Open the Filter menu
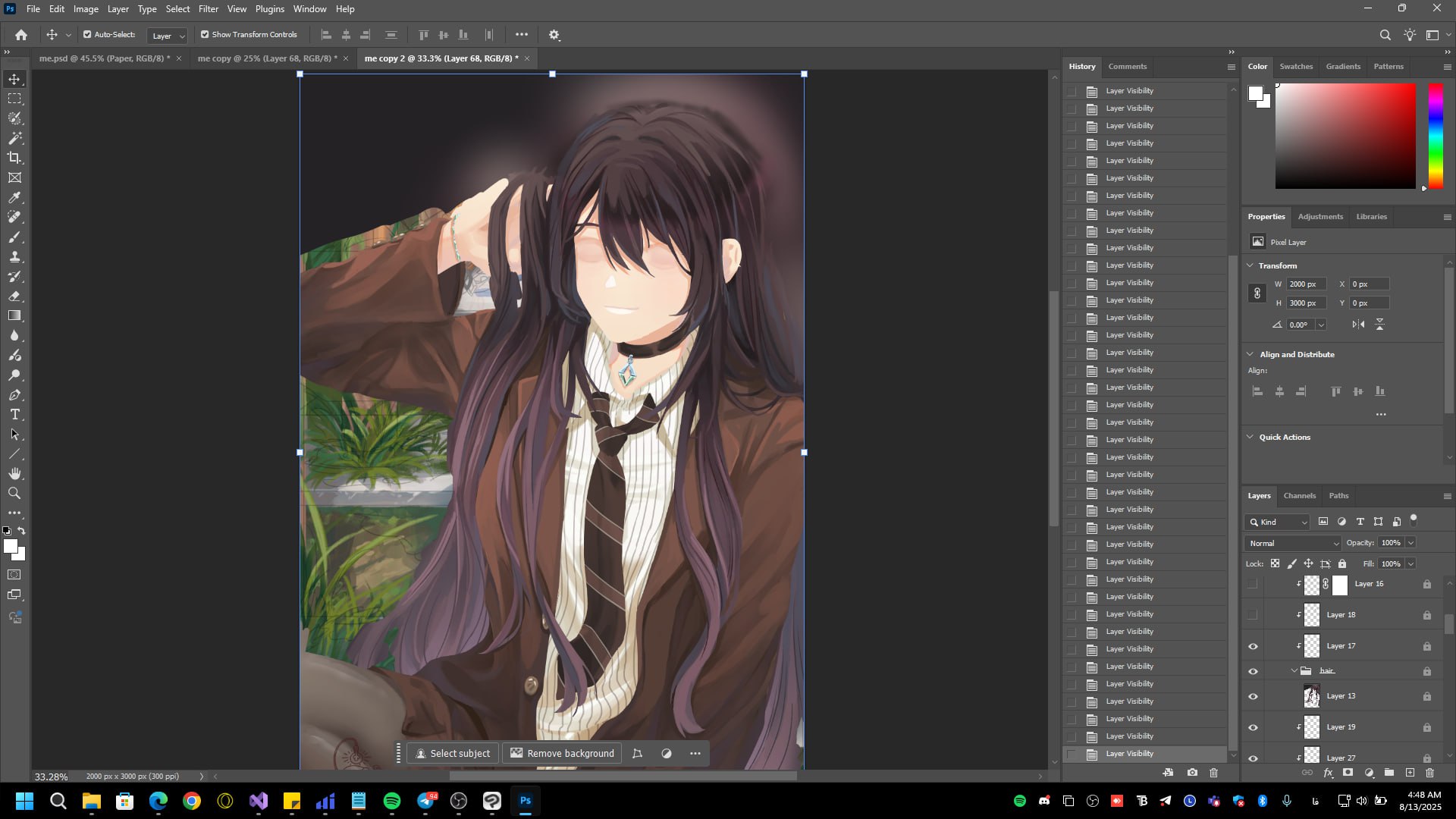The height and width of the screenshot is (819, 1456). [x=208, y=9]
